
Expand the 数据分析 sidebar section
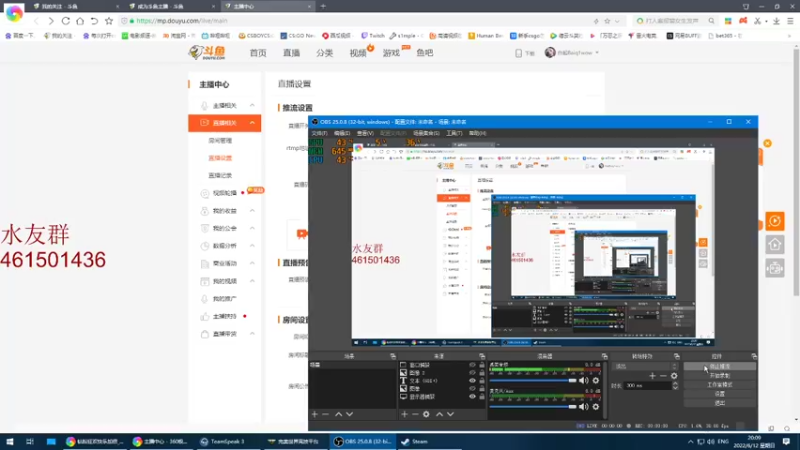[252, 246]
